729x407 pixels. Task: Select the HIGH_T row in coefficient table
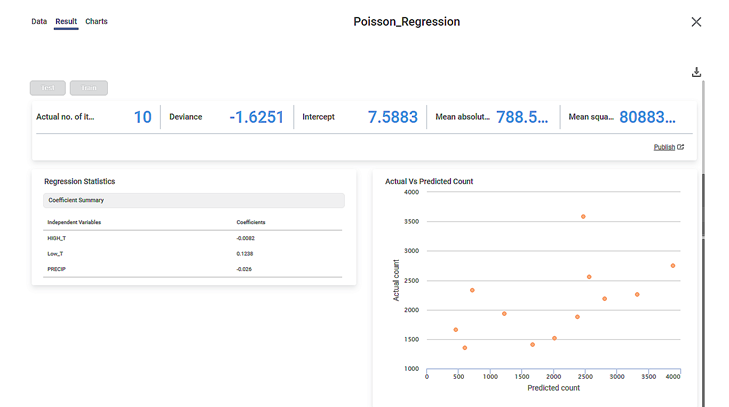click(56, 239)
